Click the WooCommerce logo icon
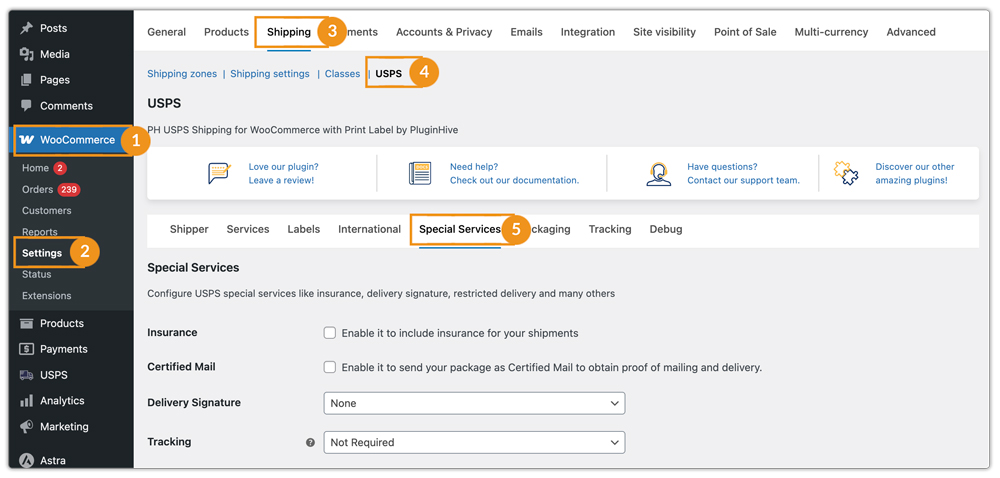The image size is (1000, 478). 27,140
